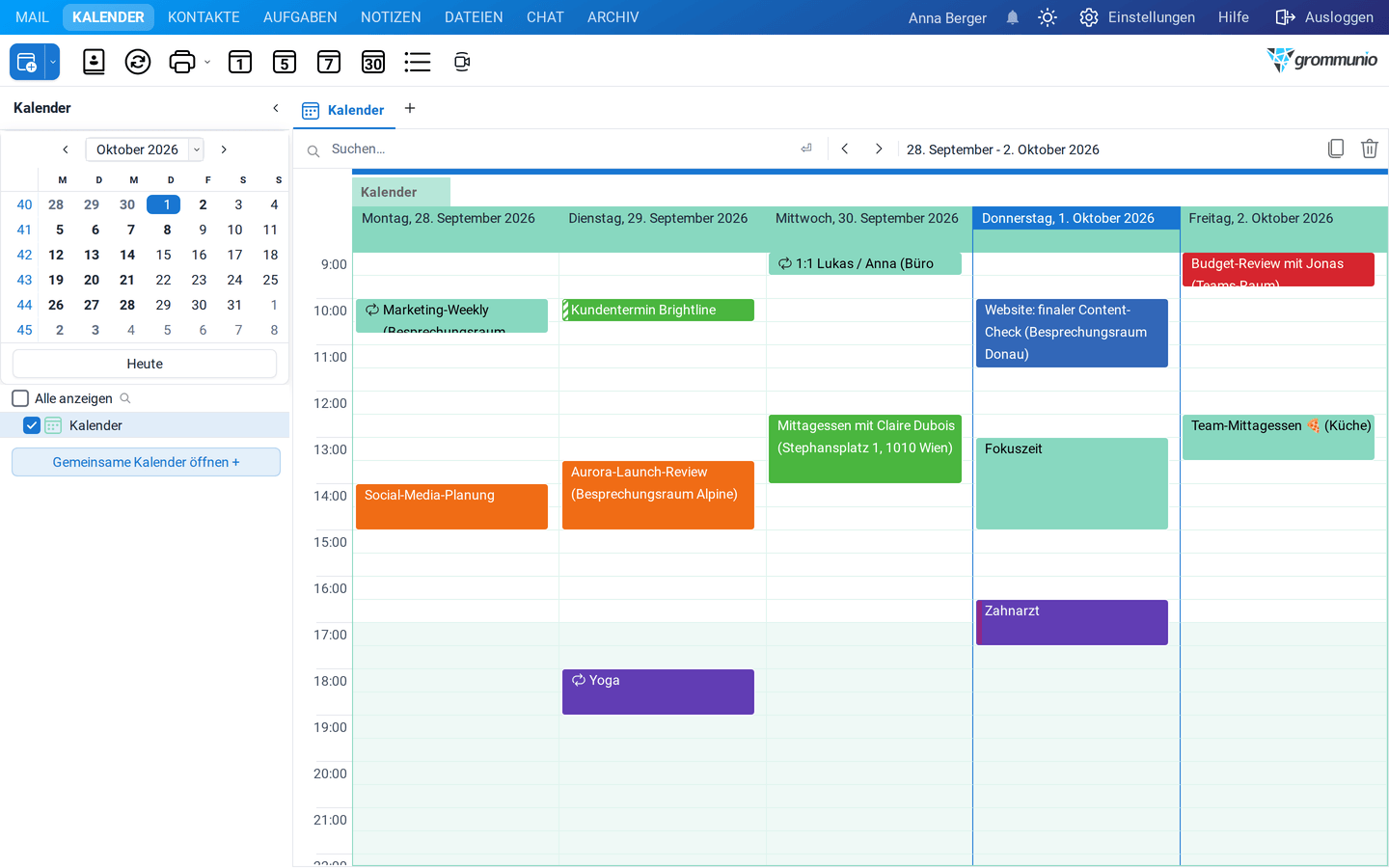
Task: Click magnifier icon next to Alle anzeigen
Action: point(125,398)
